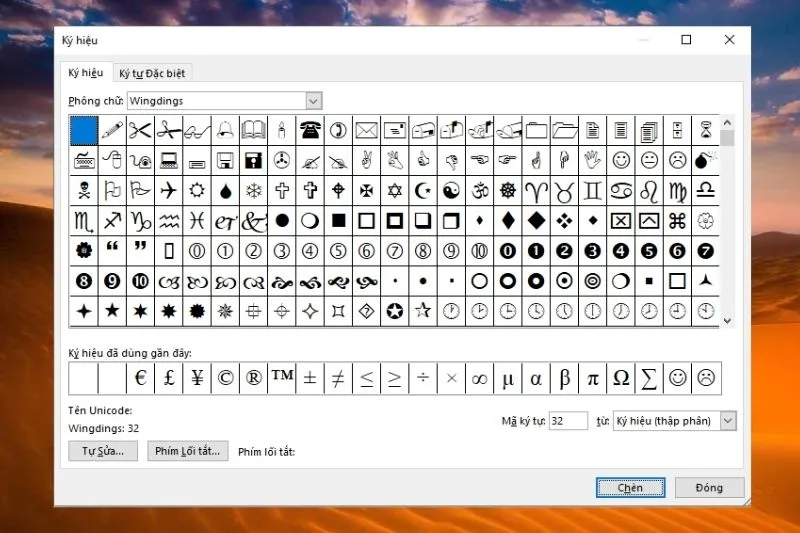
Task: Select the airplane symbol
Action: (x=168, y=191)
